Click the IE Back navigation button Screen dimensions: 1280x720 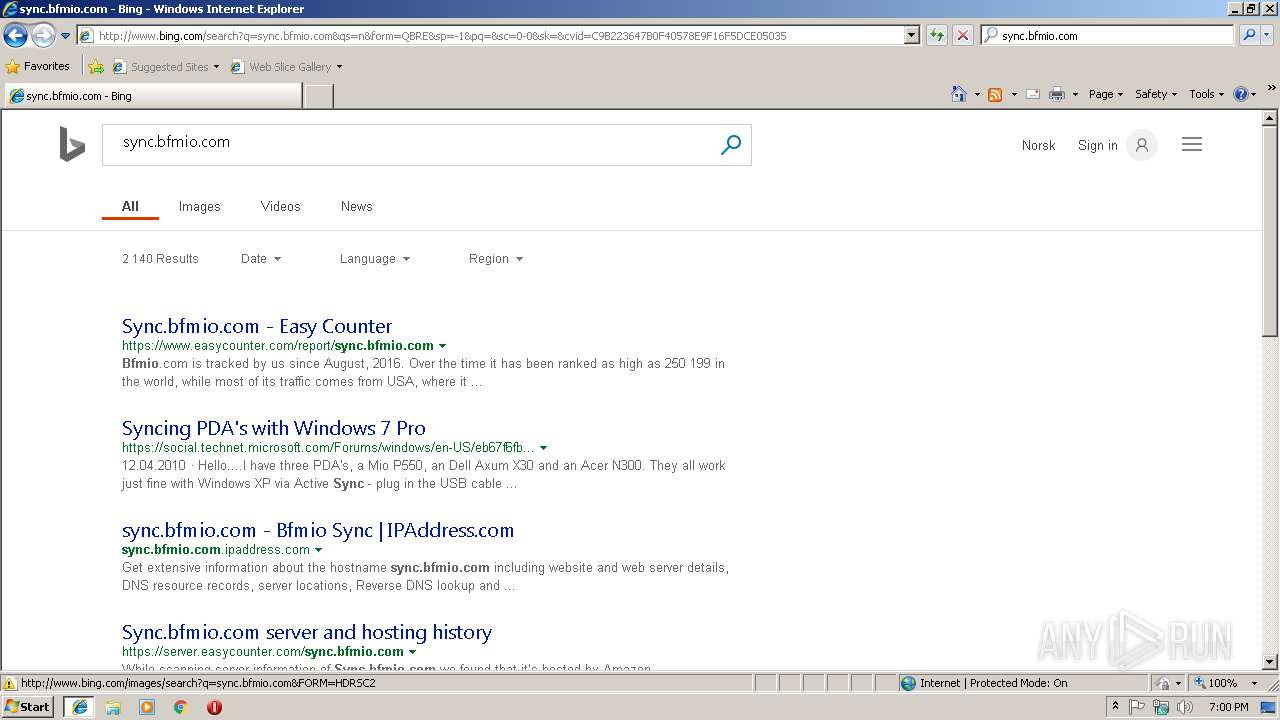pos(15,36)
